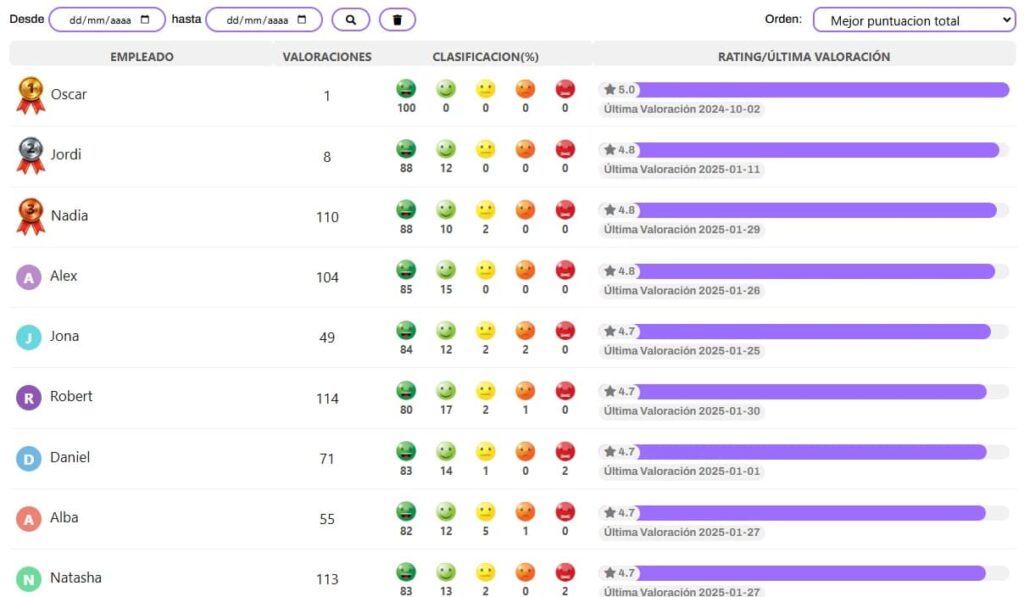Click Oscar's gold first-place medal icon
Viewport: 1024px width, 597px height.
click(31, 95)
